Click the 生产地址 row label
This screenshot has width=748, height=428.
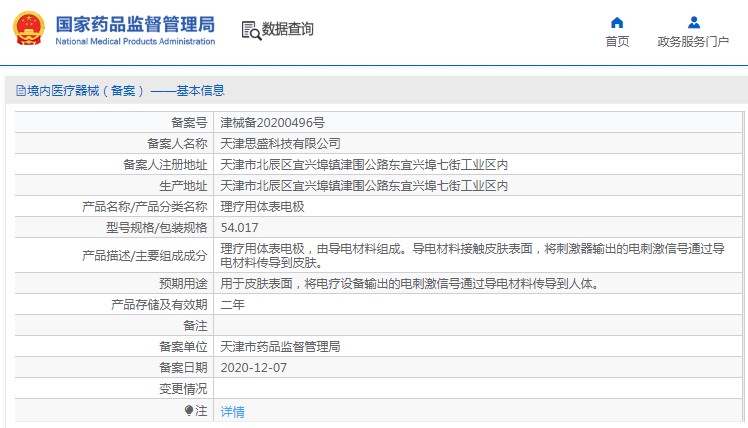183,186
